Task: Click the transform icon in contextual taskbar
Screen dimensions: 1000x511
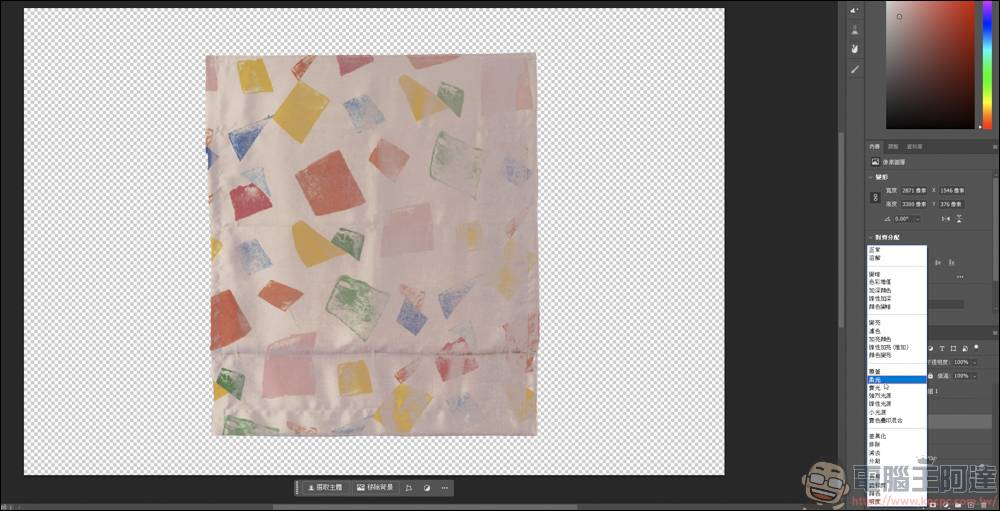Action: 409,487
